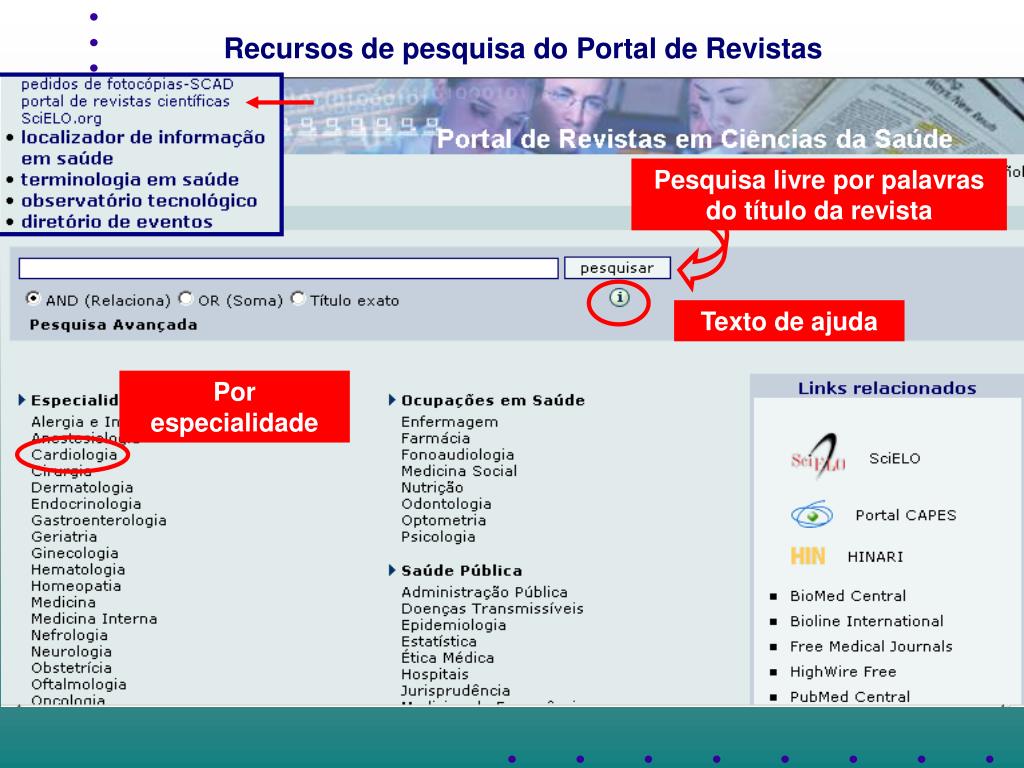Open the Obstetrícia specialty link
The image size is (1024, 768).
(x=71, y=667)
